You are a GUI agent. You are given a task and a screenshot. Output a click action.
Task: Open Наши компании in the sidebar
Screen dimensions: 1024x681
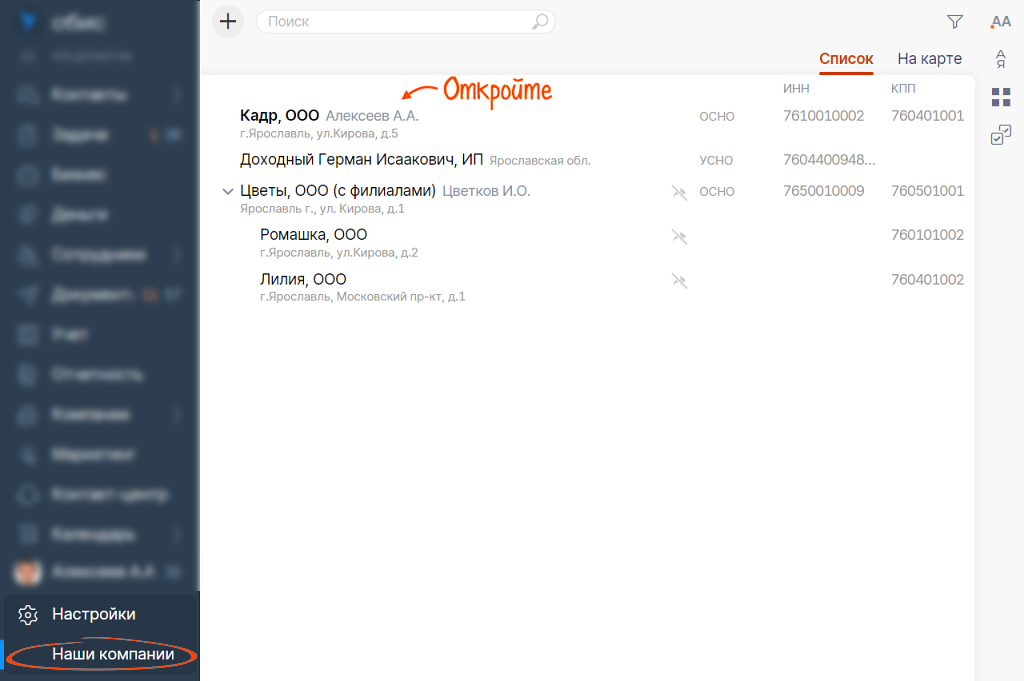(x=113, y=655)
